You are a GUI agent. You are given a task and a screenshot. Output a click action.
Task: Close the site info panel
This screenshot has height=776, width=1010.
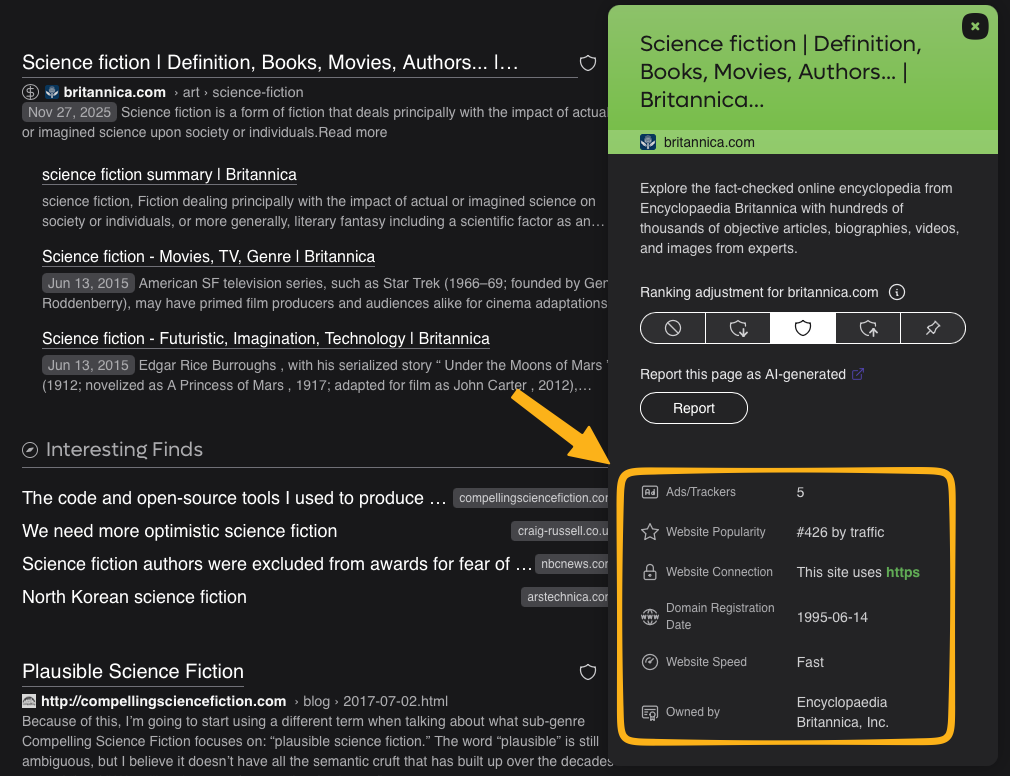pos(974,27)
